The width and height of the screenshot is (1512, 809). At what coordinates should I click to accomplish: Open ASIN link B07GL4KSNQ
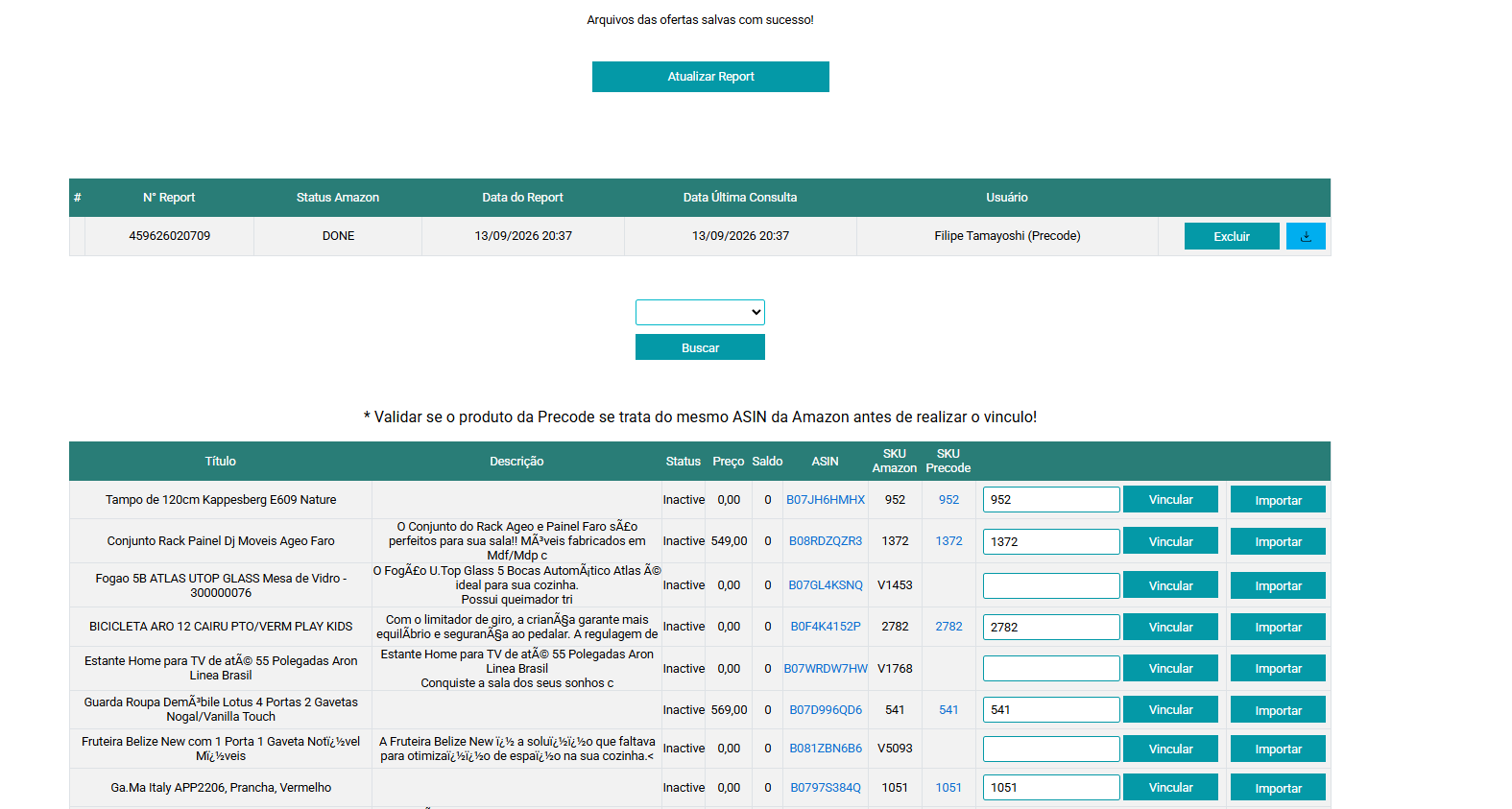click(826, 585)
